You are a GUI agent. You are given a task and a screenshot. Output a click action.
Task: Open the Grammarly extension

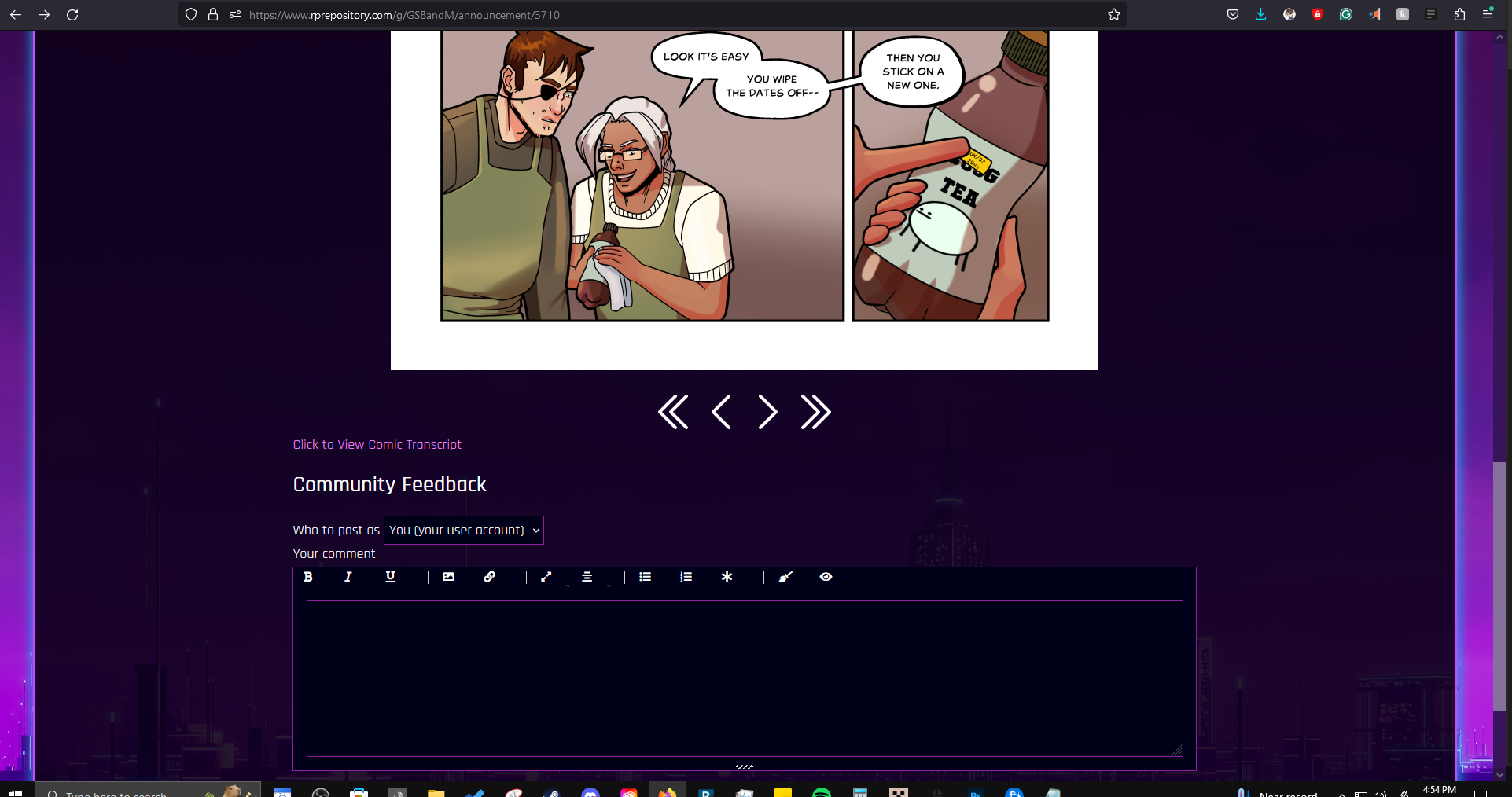pyautogui.click(x=1346, y=14)
